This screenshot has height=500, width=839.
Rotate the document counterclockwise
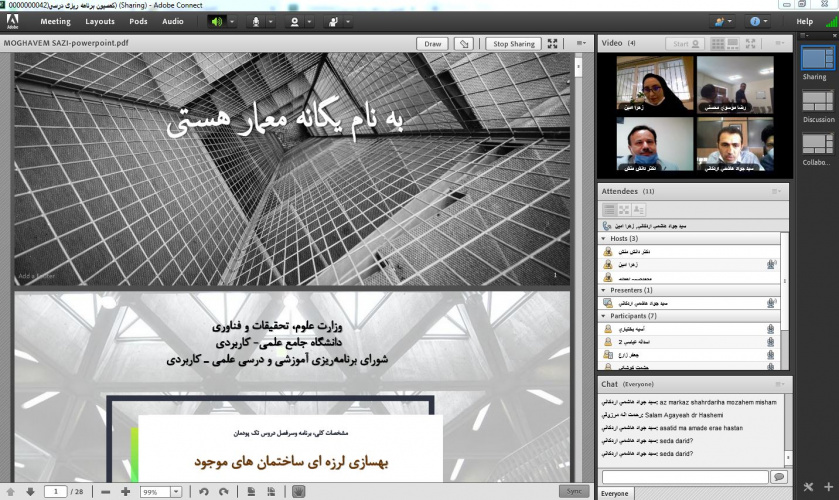(203, 491)
